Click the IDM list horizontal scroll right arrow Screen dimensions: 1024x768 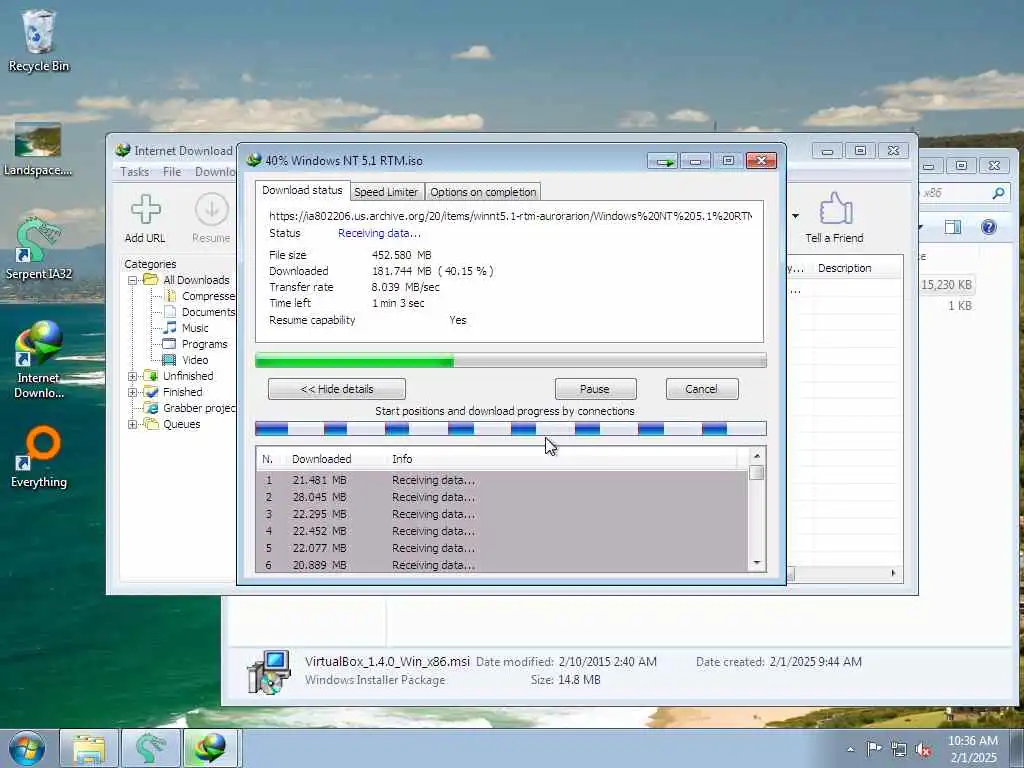point(893,573)
